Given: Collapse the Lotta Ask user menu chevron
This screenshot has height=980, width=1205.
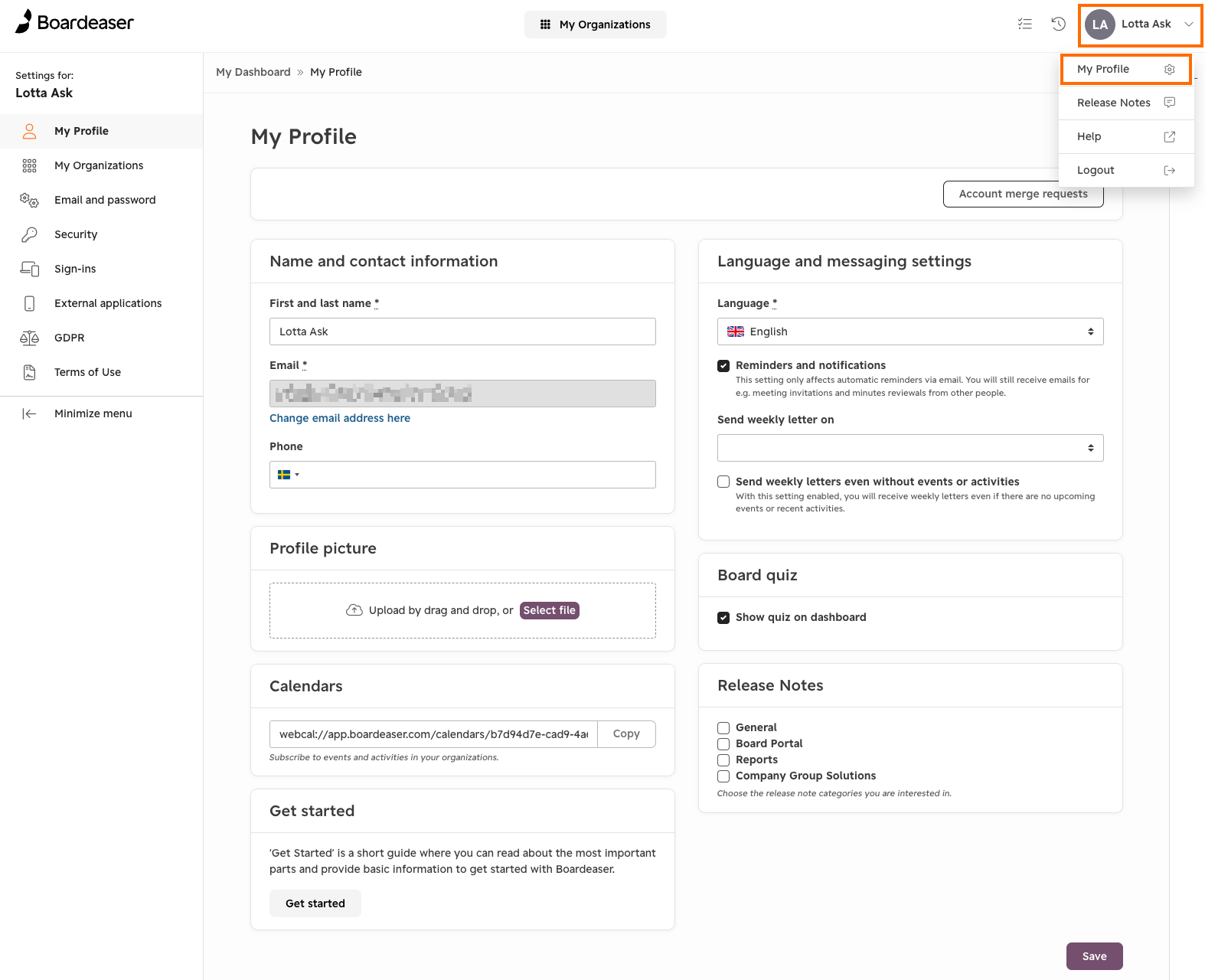Looking at the screenshot, I should (x=1189, y=24).
